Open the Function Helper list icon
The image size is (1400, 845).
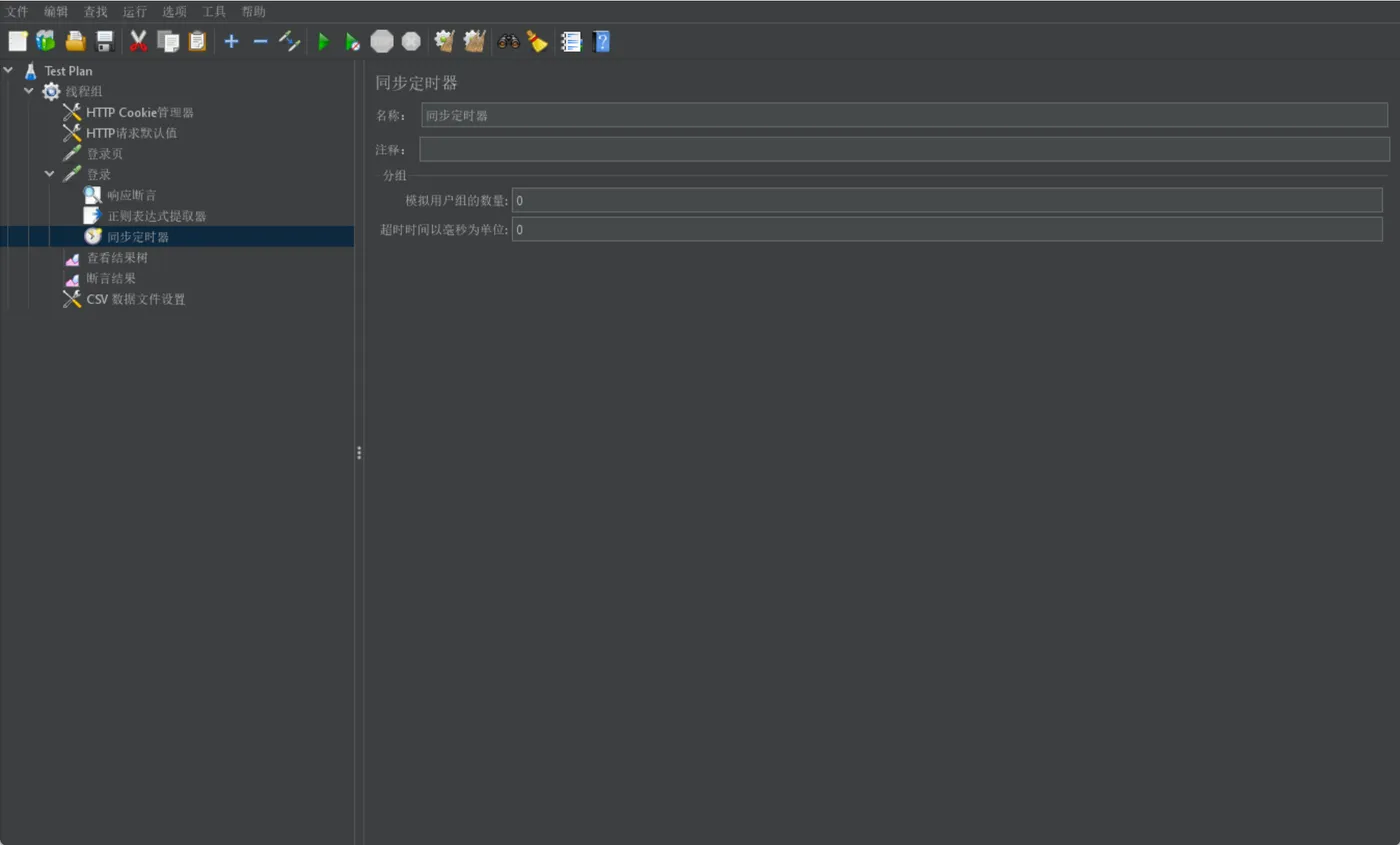click(571, 41)
